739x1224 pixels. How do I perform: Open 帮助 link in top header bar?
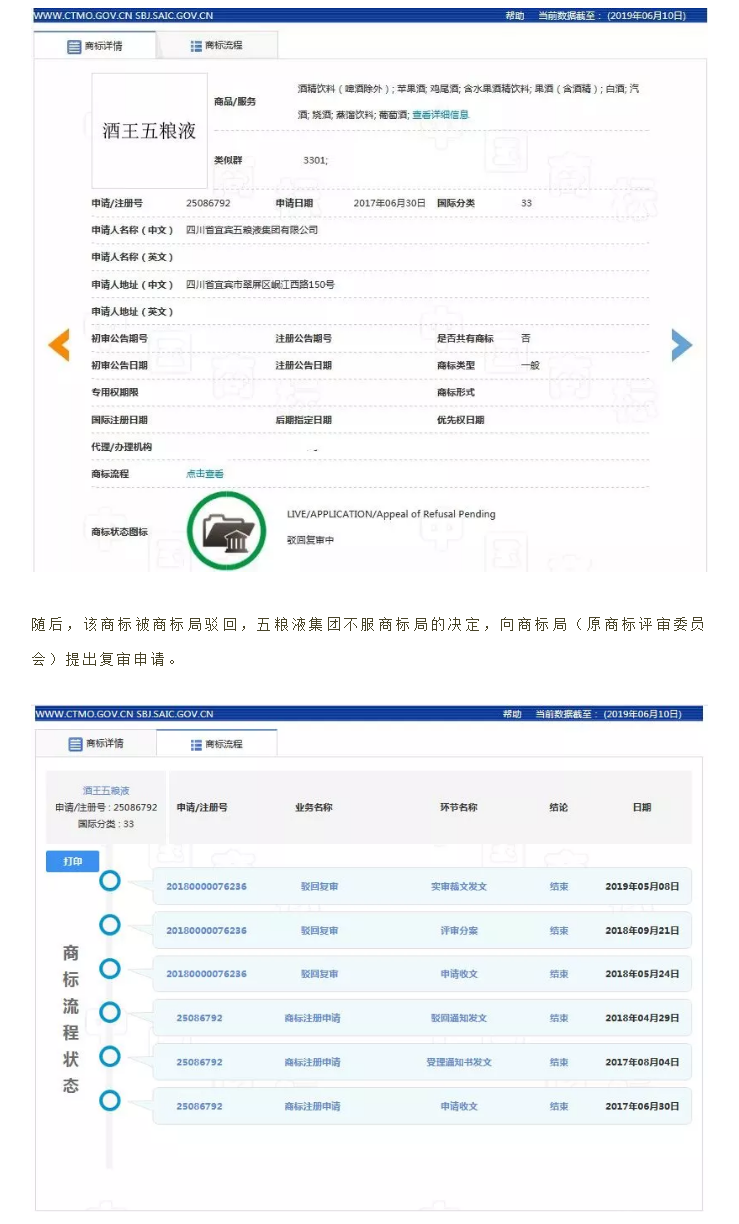514,16
